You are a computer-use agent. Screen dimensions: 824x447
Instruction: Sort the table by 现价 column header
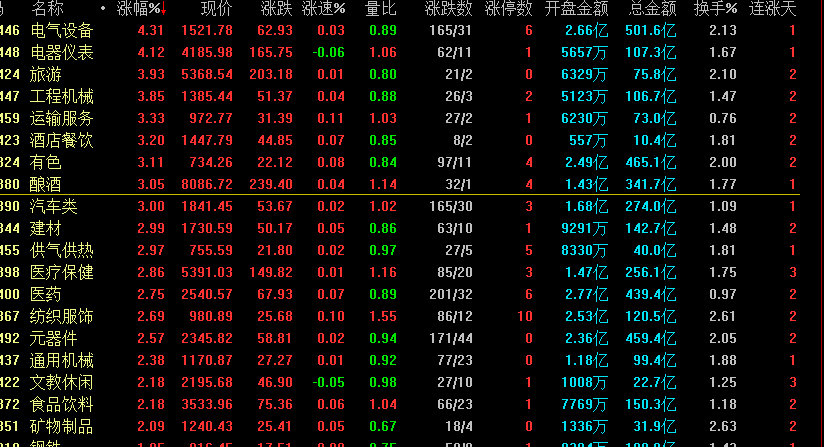pyautogui.click(x=216, y=9)
